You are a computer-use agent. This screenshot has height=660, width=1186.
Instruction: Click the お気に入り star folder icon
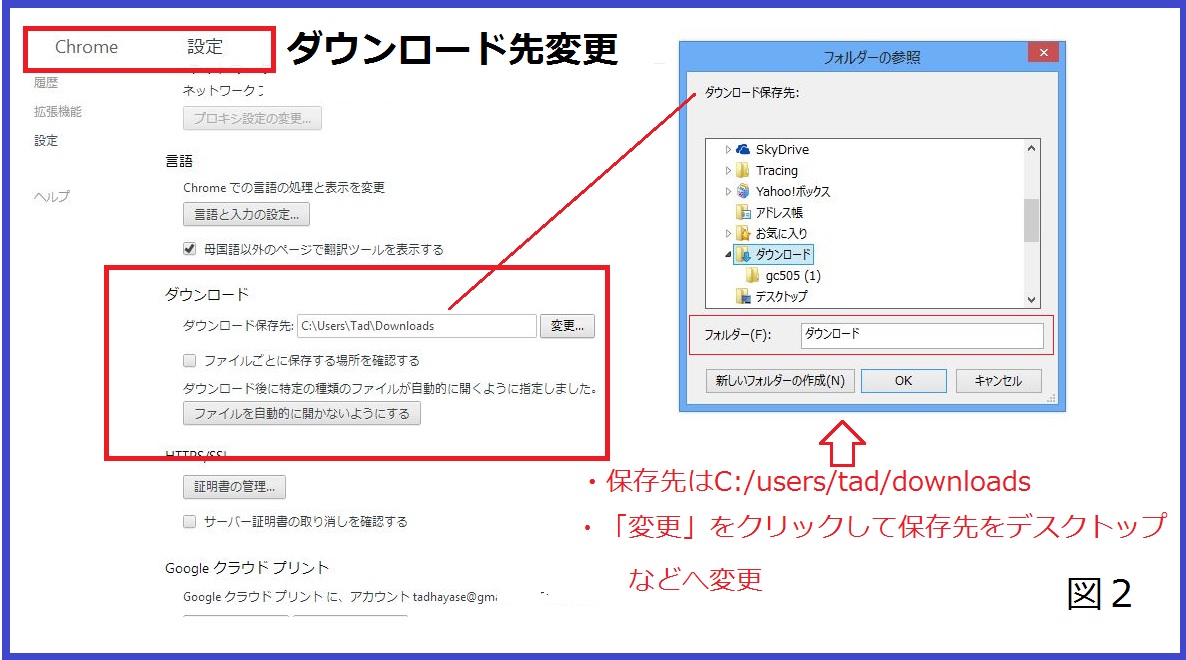coord(743,233)
